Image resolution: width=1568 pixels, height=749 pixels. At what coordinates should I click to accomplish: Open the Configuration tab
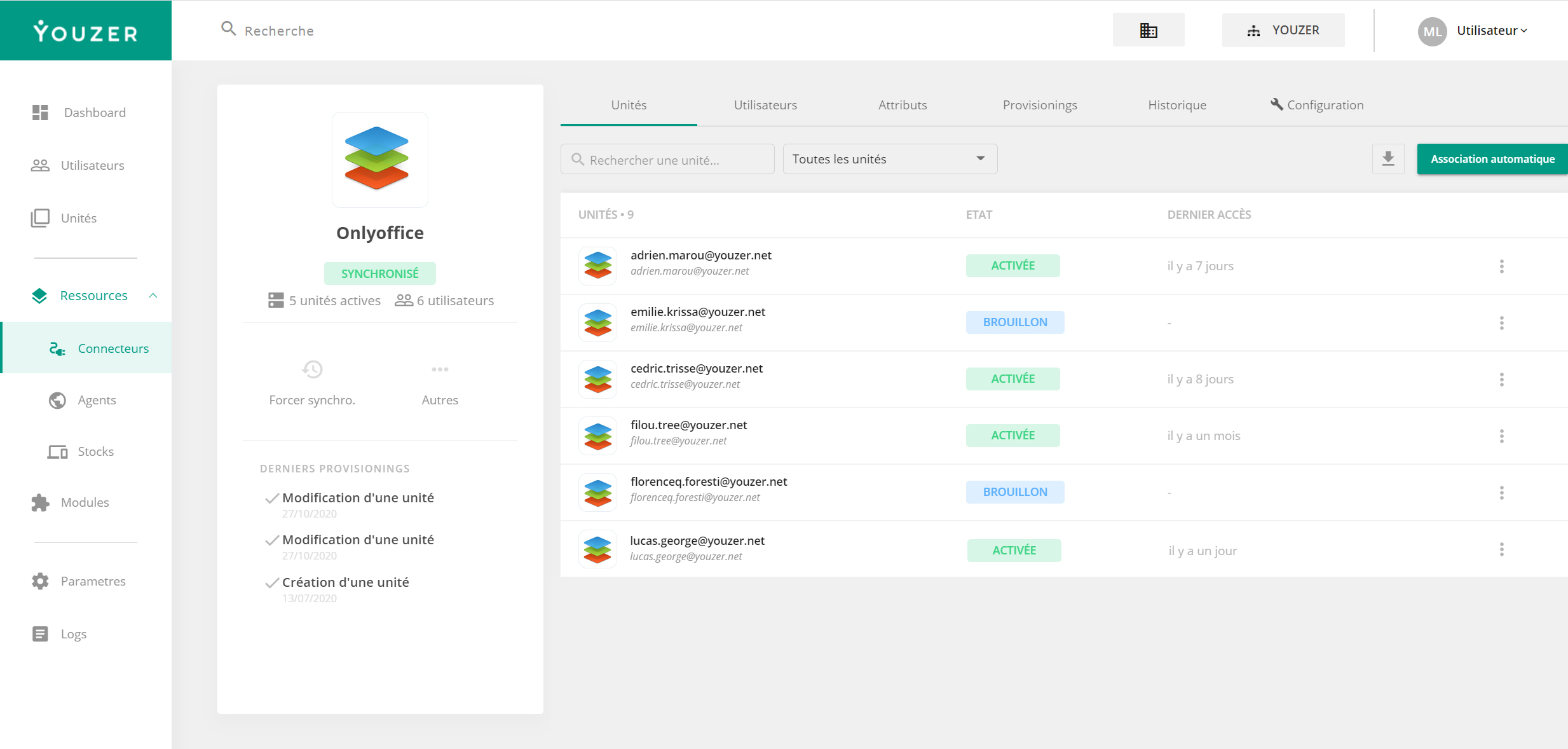point(1317,105)
